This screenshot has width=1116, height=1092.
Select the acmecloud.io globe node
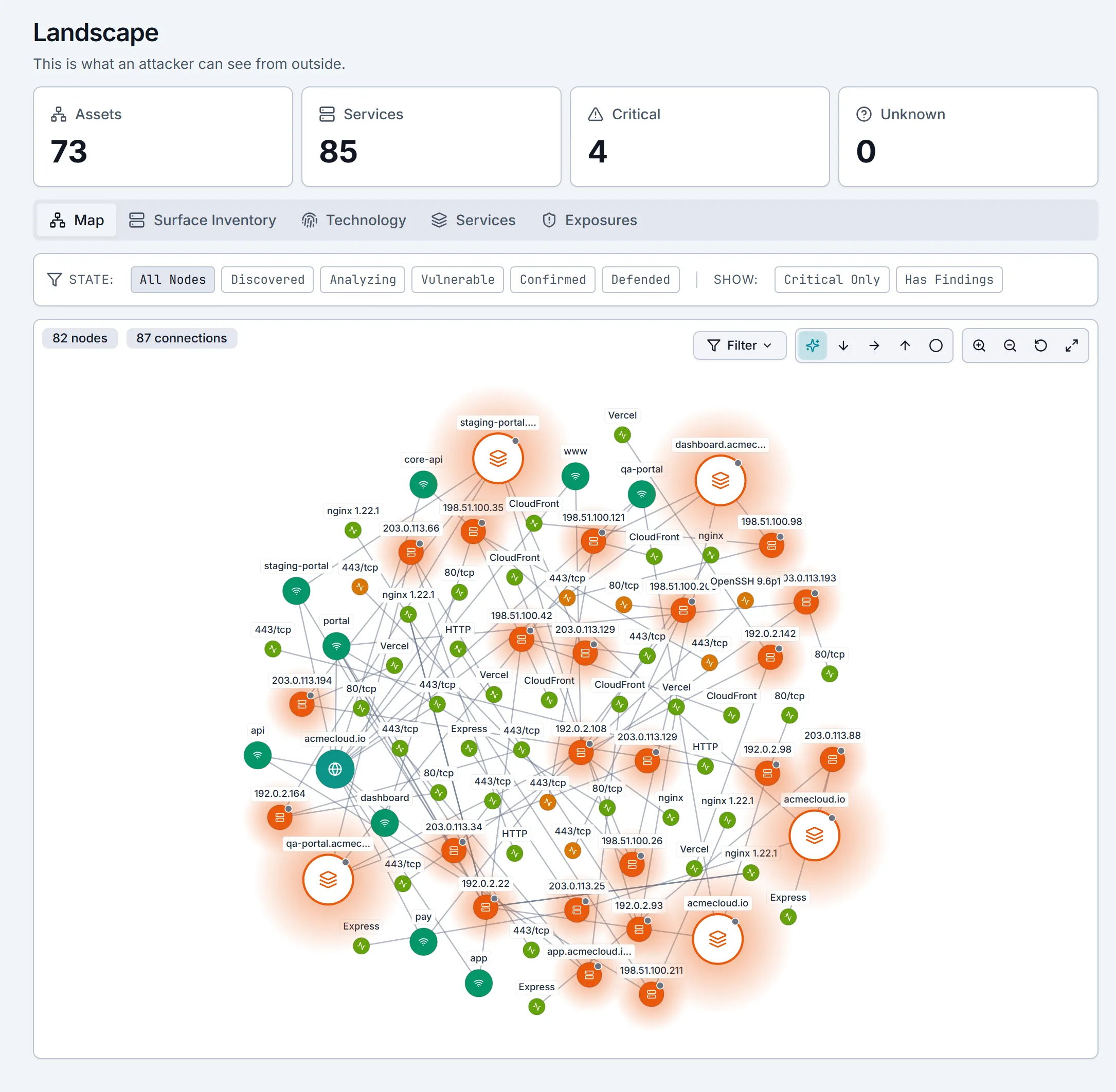point(335,769)
